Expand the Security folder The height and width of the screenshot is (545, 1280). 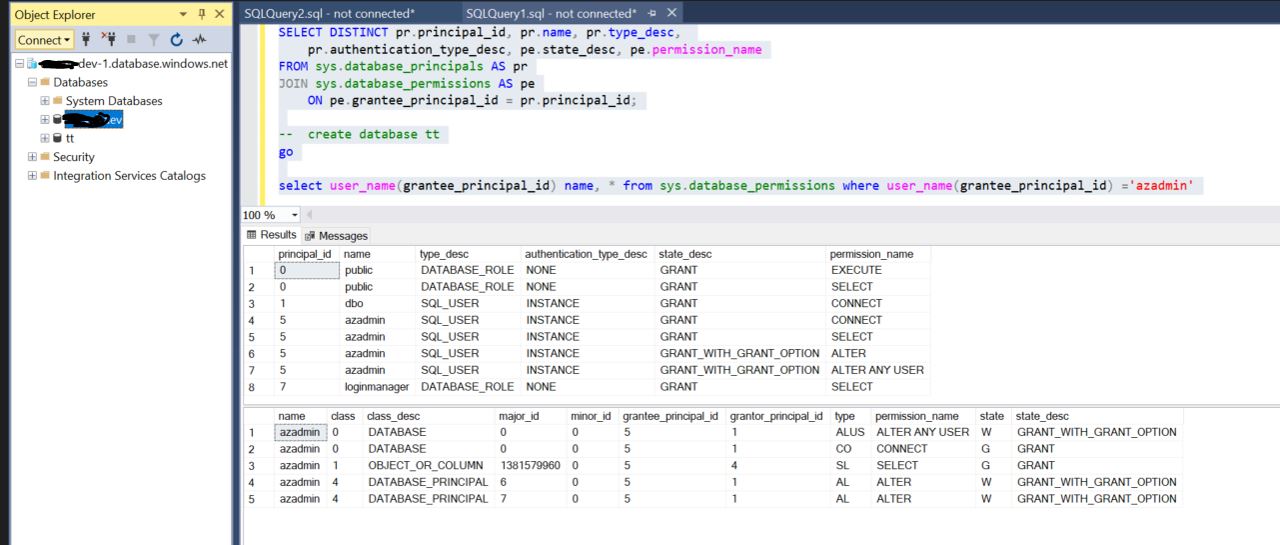coord(32,157)
